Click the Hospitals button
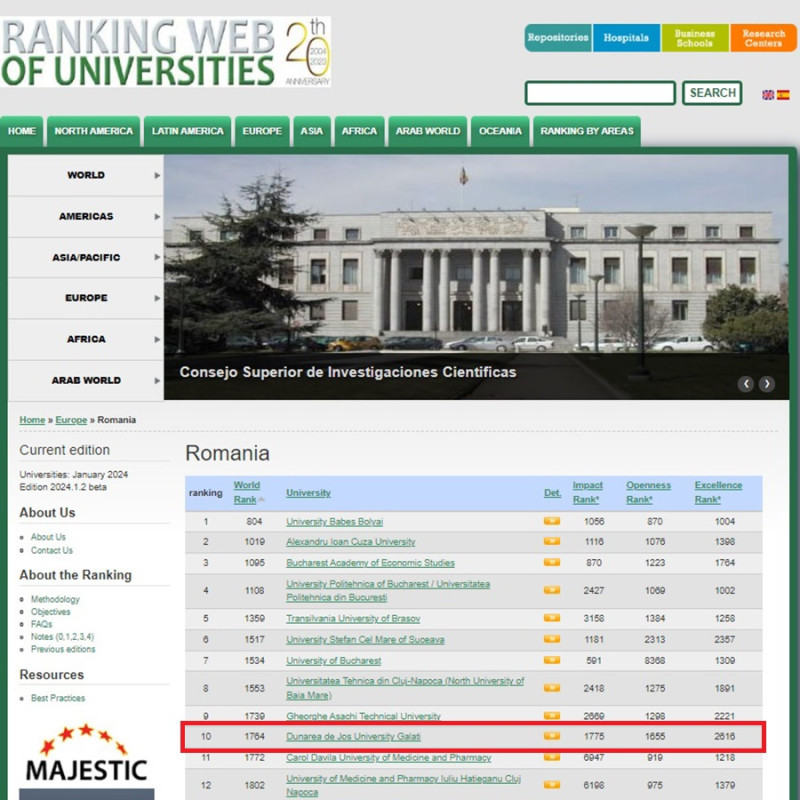The height and width of the screenshot is (800, 800). [x=626, y=38]
